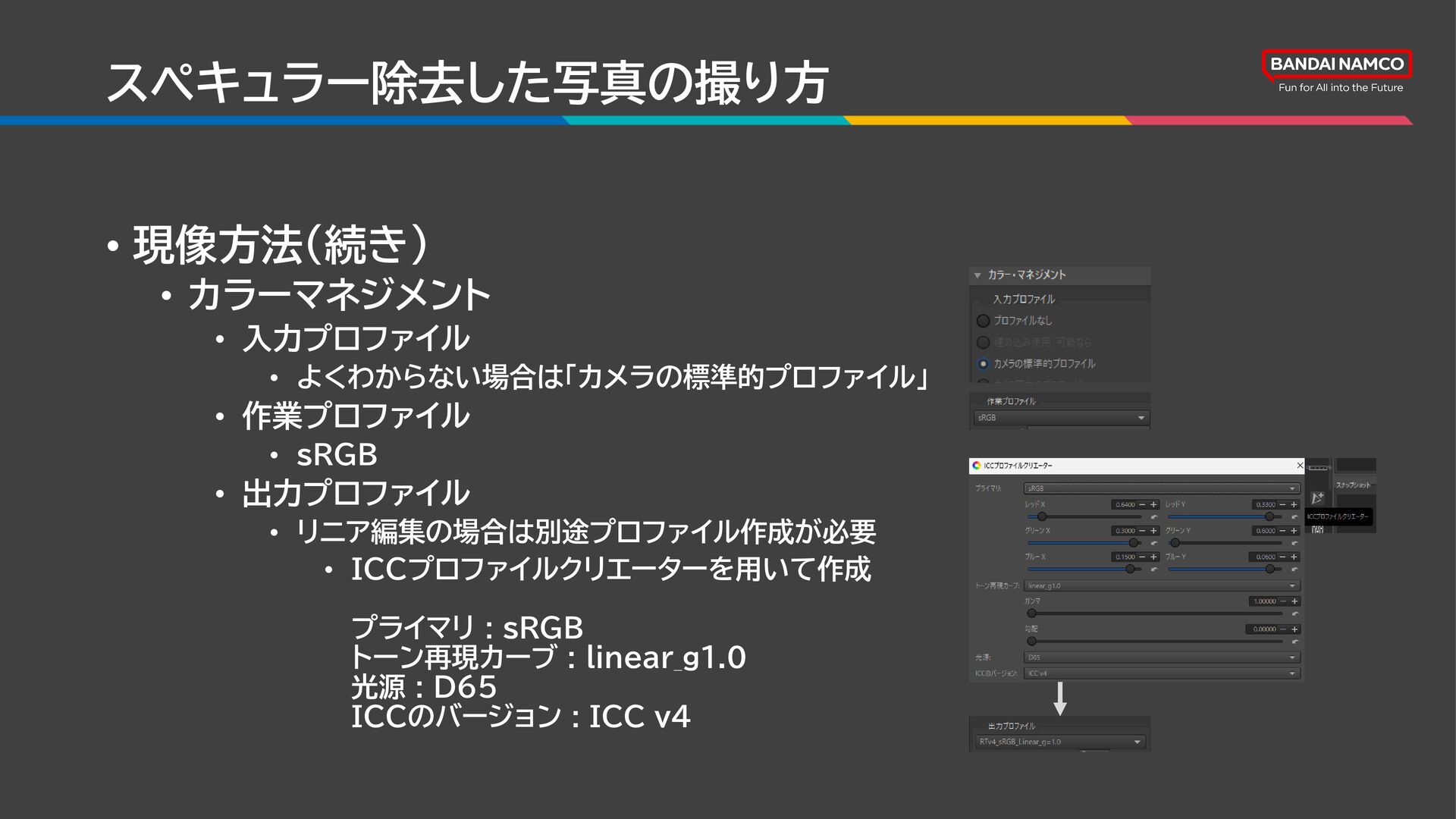Image resolution: width=1456 pixels, height=819 pixels.
Task: Open the 出力プロファイル RTv4_sRGB_Linear dropdown
Action: point(1060,742)
